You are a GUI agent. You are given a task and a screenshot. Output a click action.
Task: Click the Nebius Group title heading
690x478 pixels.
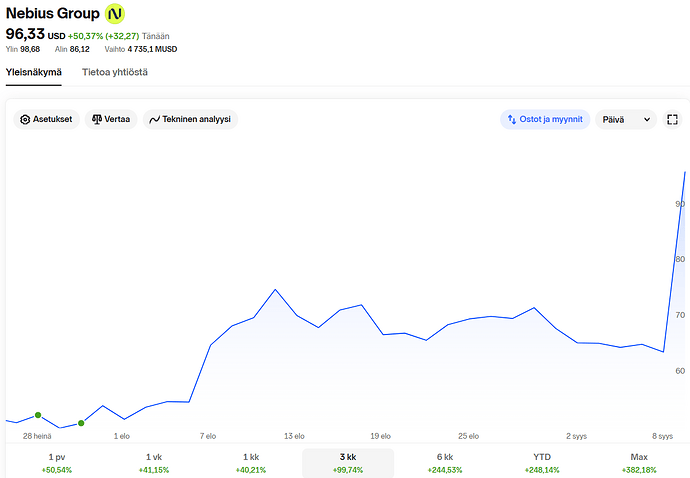52,14
